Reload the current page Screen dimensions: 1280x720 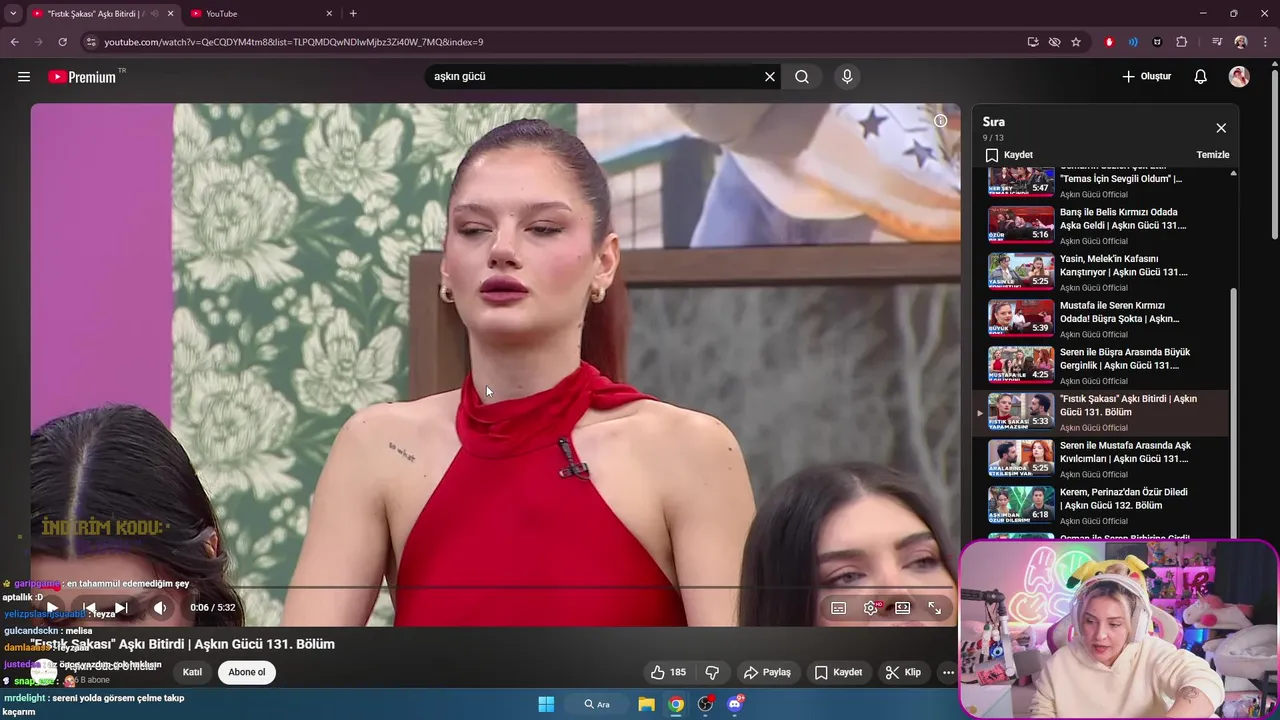62,42
